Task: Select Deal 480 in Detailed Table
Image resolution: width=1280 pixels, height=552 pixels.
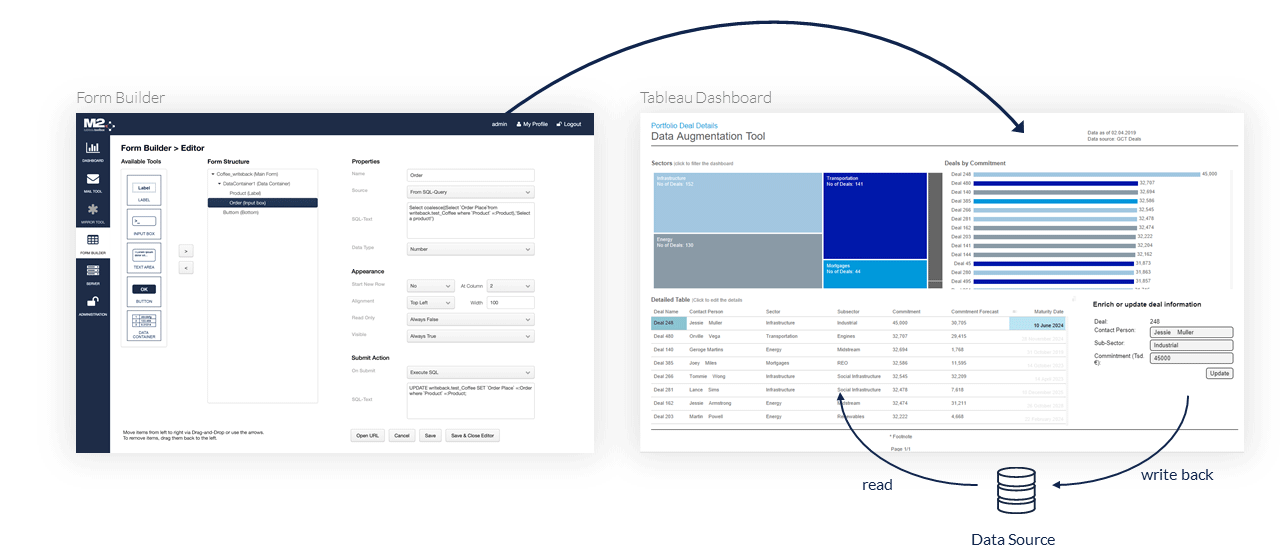Action: pyautogui.click(x=665, y=337)
